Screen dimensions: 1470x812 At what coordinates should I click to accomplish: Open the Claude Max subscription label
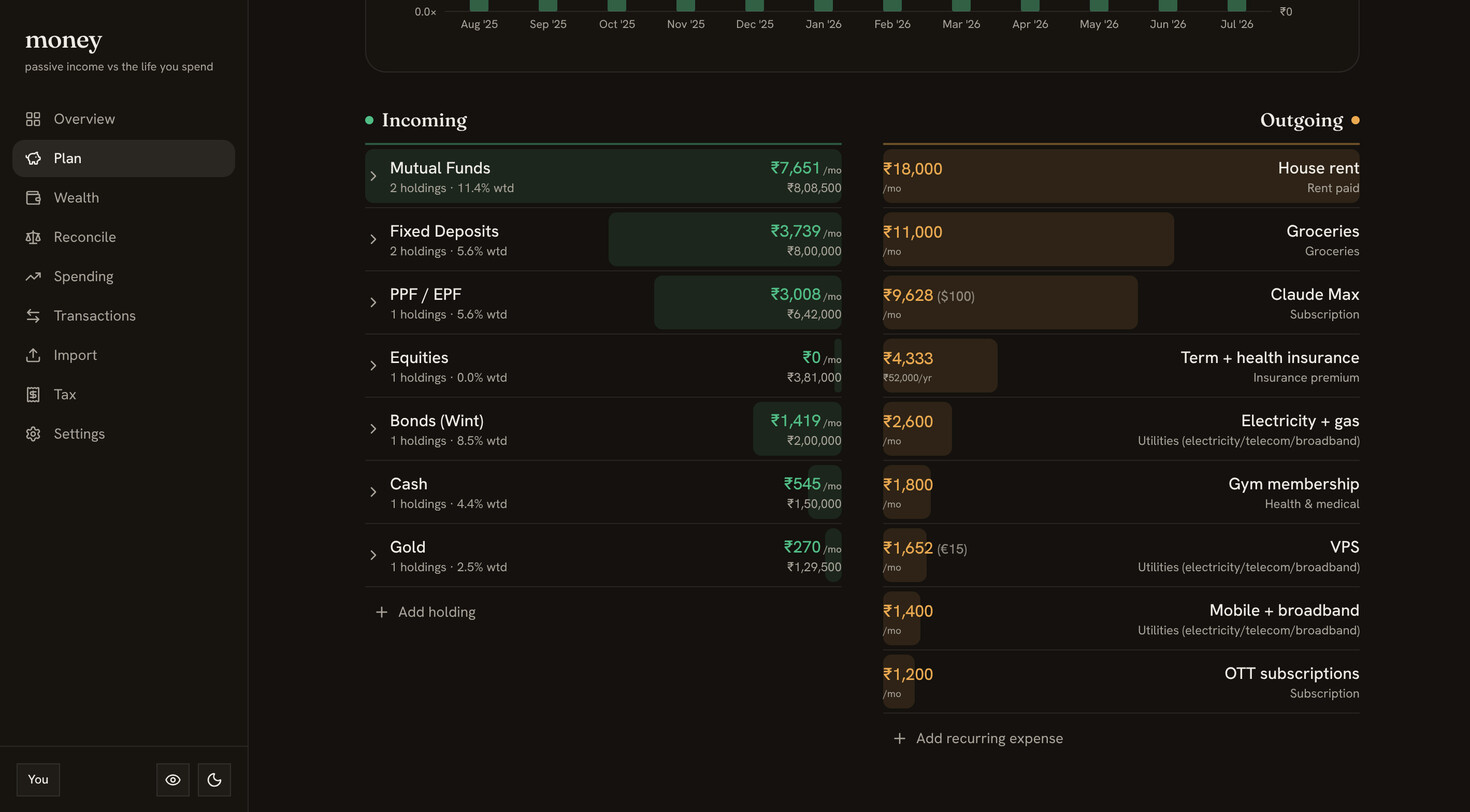[1314, 294]
